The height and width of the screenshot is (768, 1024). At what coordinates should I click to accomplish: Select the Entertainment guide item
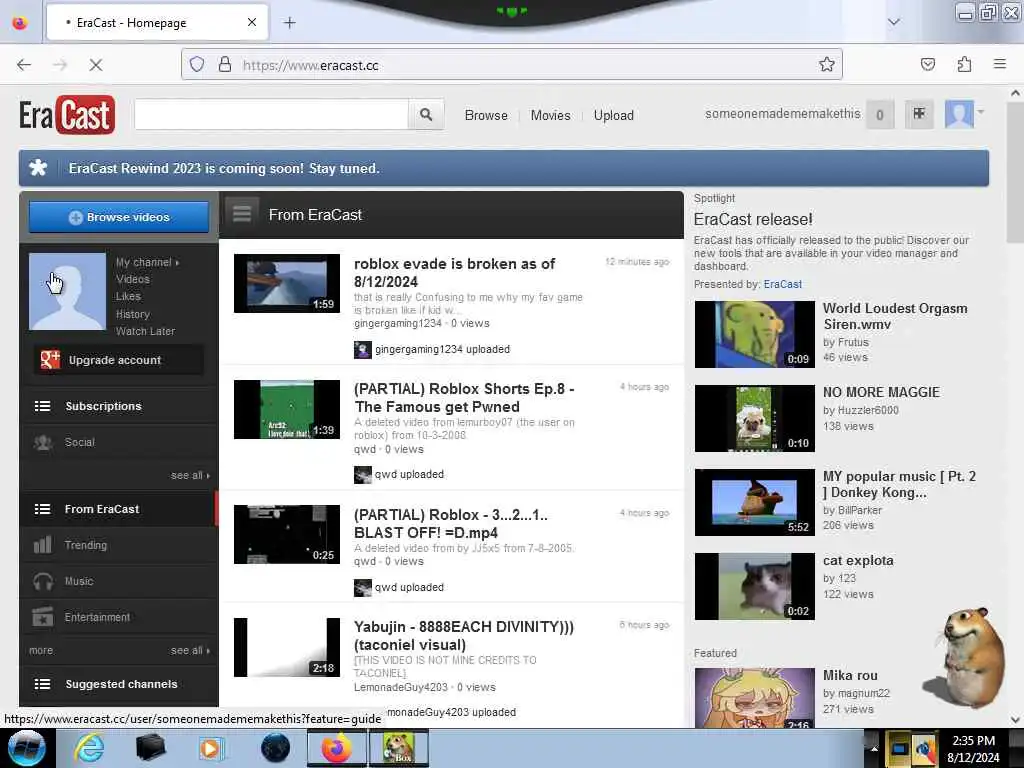119,617
